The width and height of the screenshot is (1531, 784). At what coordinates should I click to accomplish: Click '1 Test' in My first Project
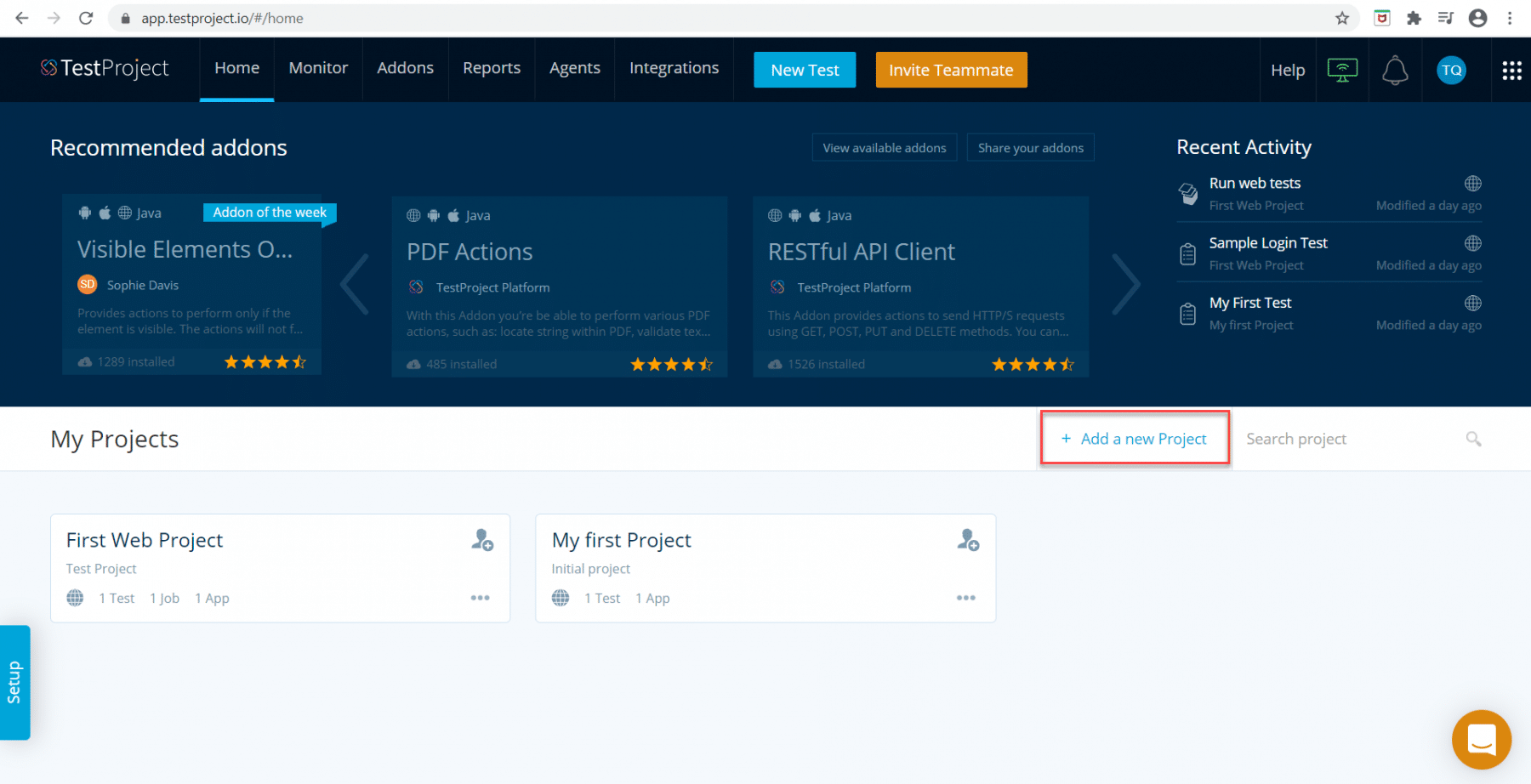(602, 599)
